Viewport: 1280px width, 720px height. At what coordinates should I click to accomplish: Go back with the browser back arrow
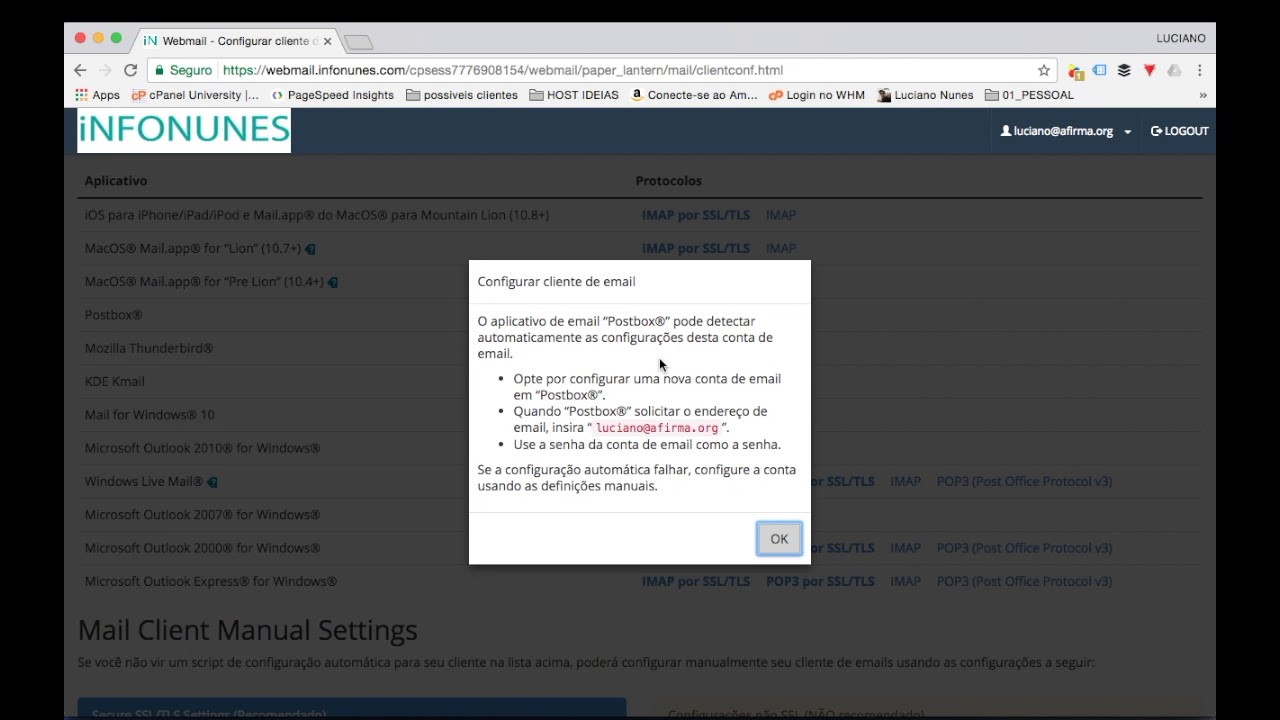[80, 70]
